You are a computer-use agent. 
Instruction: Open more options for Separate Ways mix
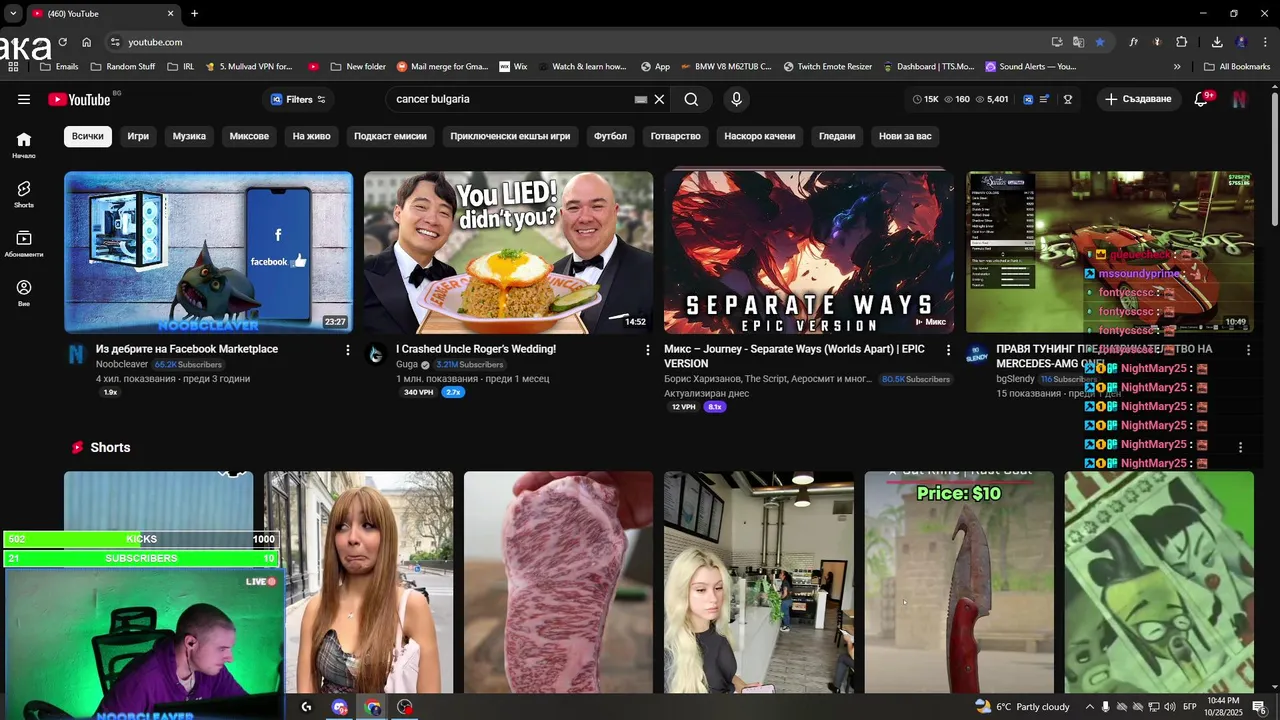949,350
